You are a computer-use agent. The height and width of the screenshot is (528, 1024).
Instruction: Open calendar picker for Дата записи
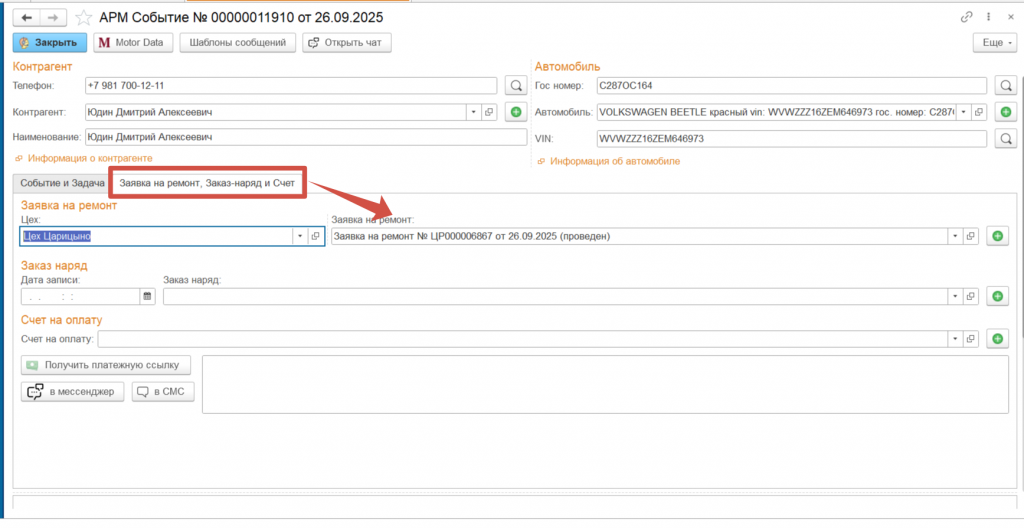coord(147,296)
